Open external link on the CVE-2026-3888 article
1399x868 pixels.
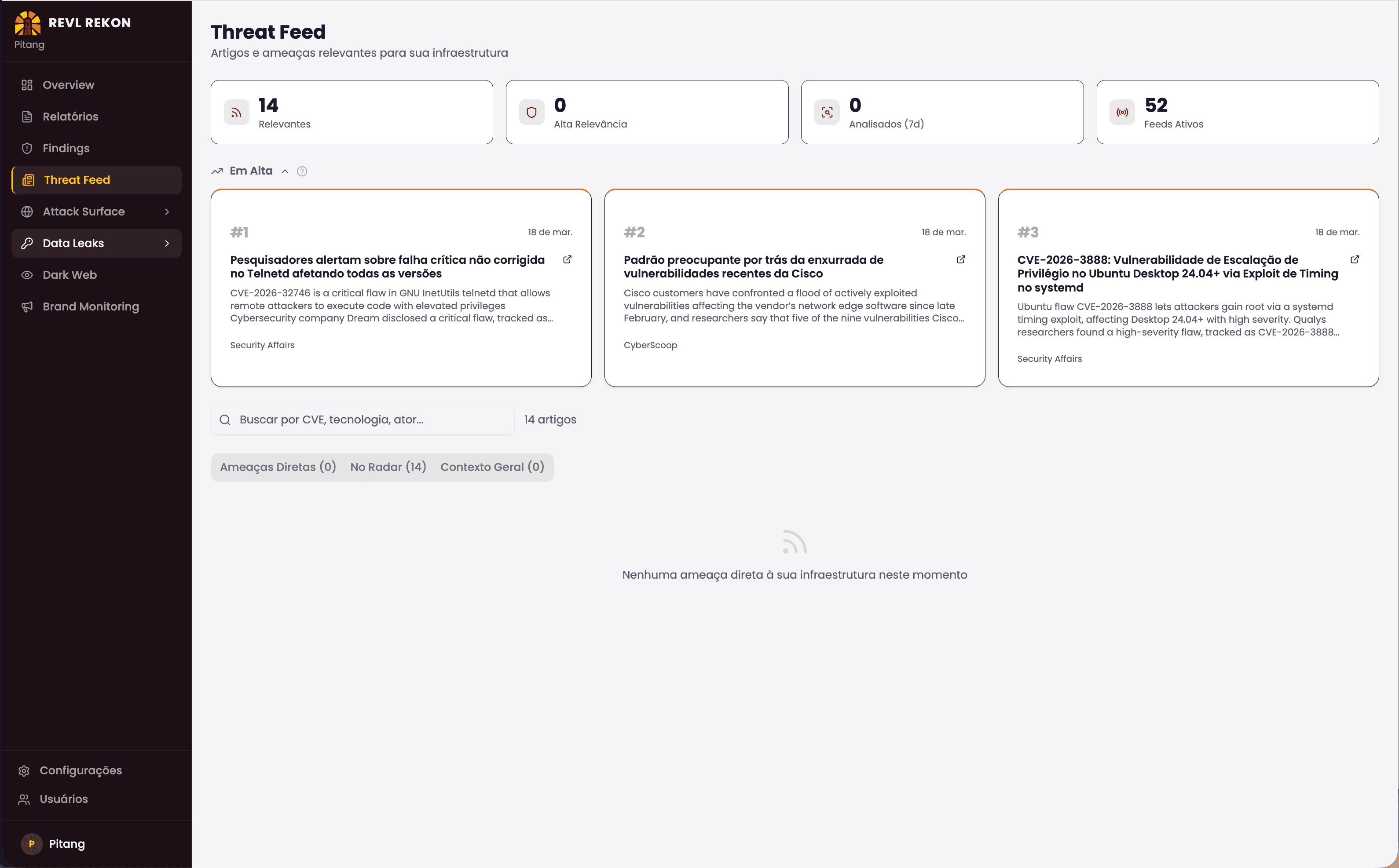[1355, 259]
